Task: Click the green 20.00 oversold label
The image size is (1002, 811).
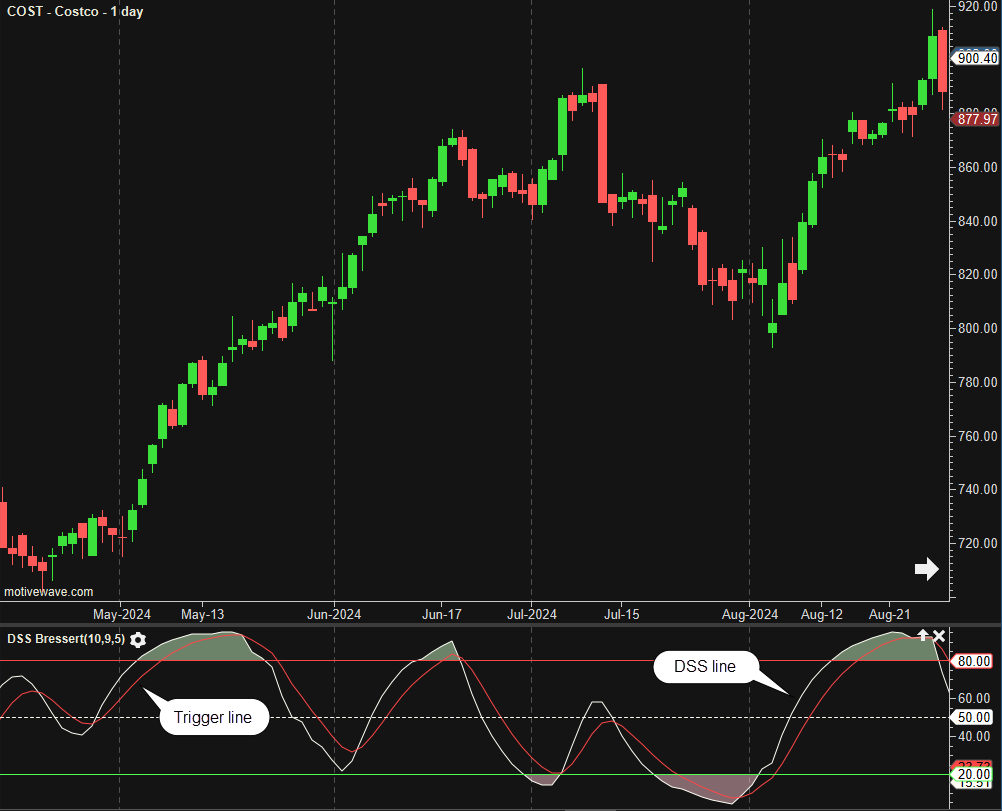Action: (x=973, y=775)
